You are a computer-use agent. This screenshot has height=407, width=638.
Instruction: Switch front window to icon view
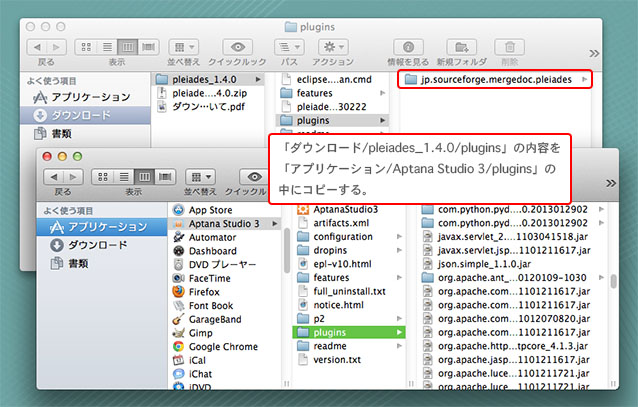coord(103,177)
